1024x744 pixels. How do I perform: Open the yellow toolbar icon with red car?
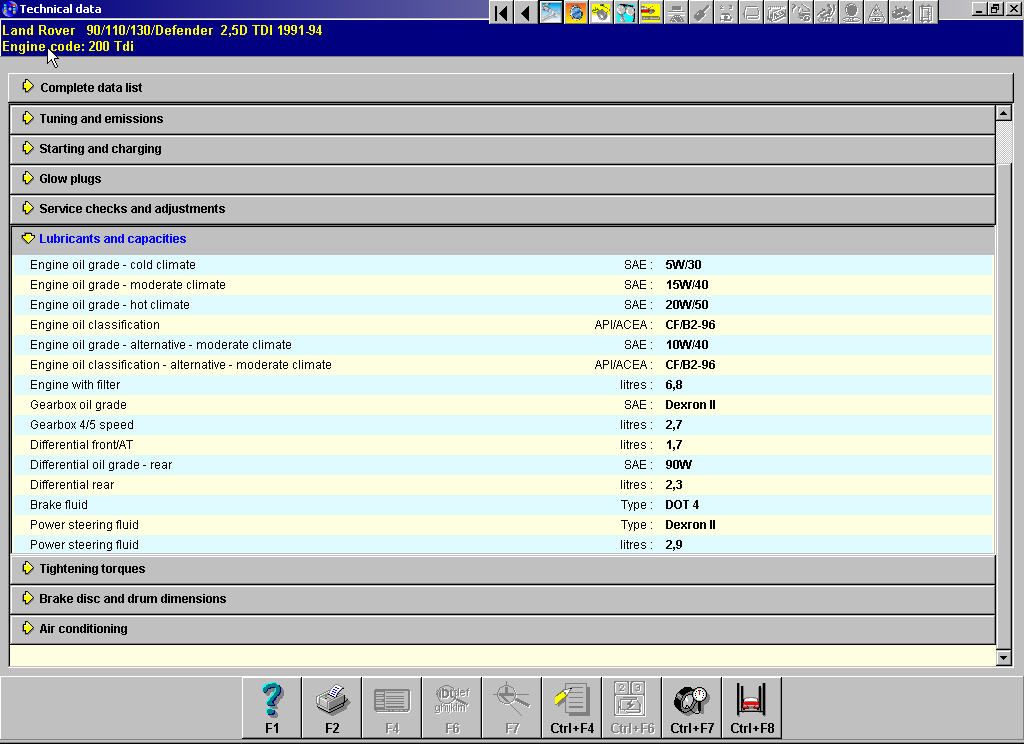tap(651, 12)
